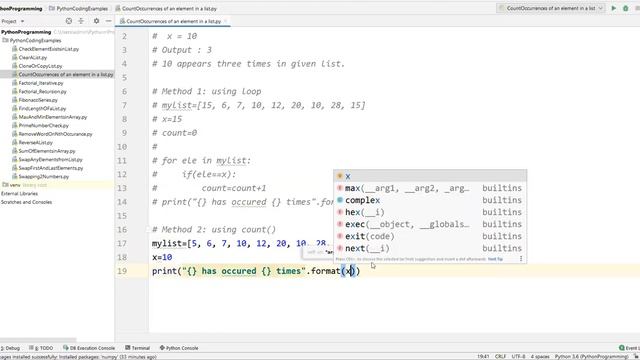Choose max() builtin completion suggestion

point(430,188)
